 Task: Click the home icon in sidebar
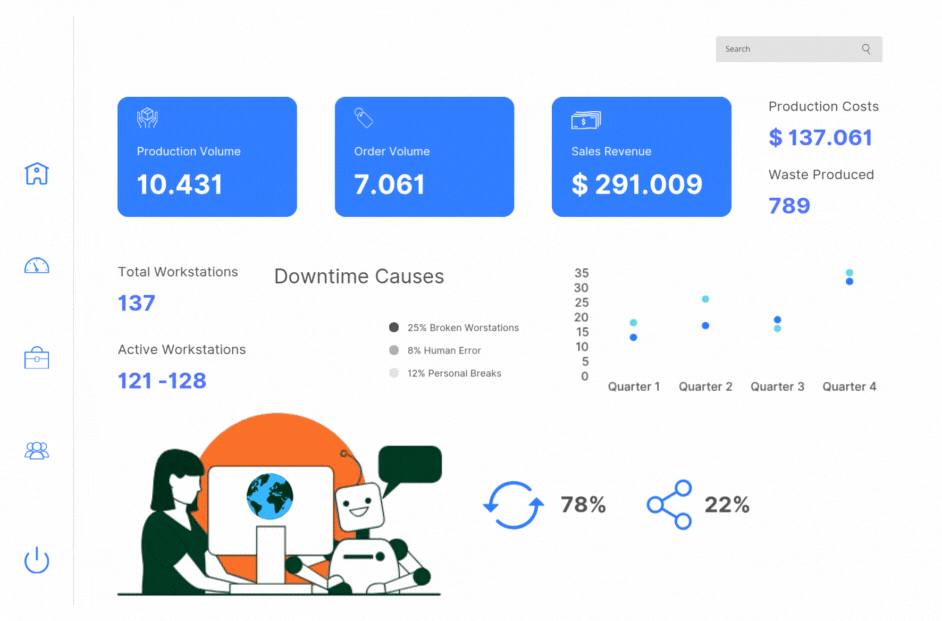click(37, 174)
